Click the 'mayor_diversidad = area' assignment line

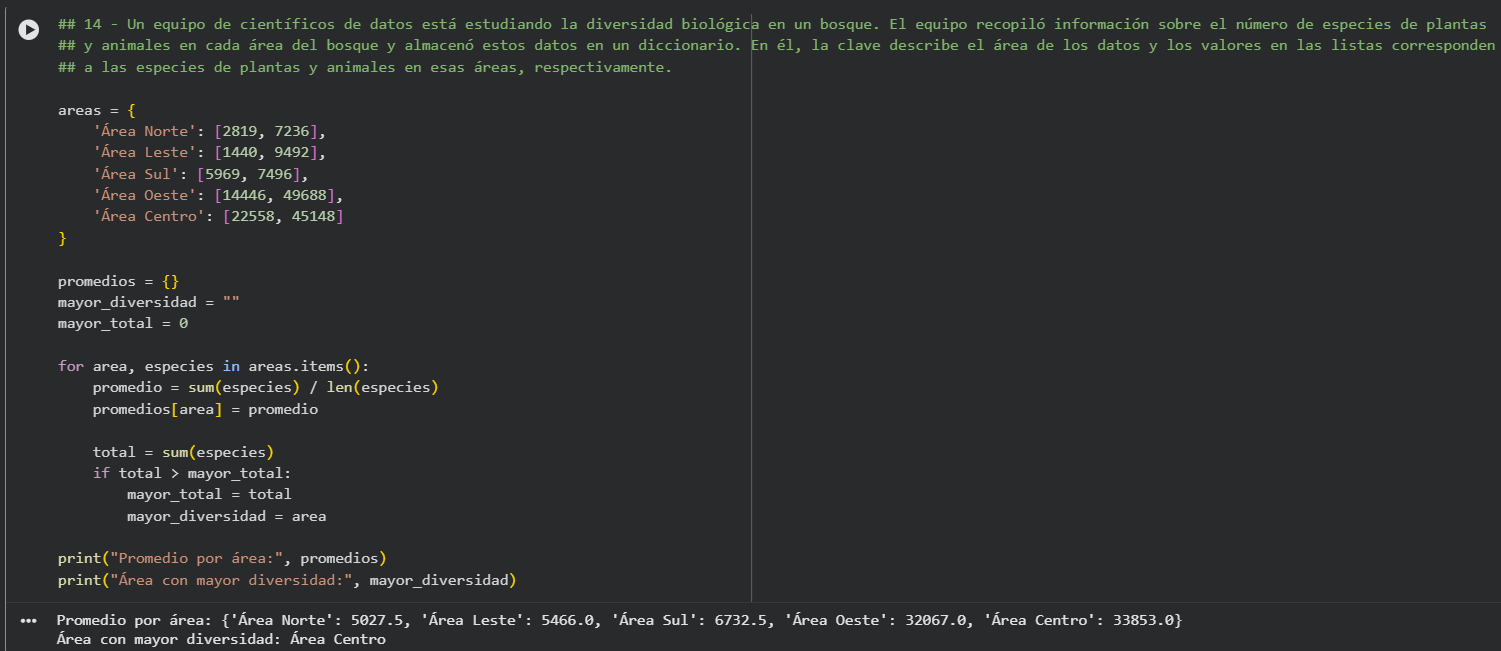[x=226, y=516]
